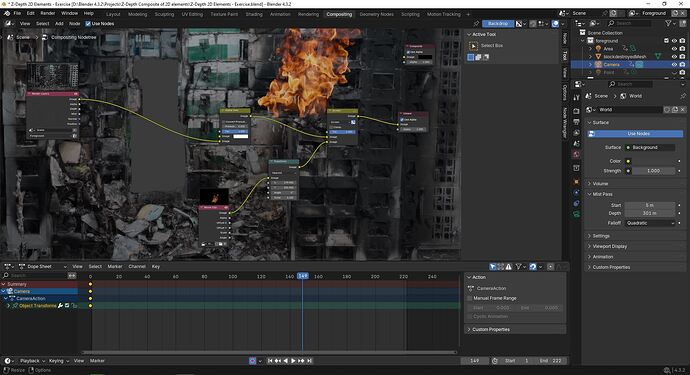Click the preview range clock icon
Screen dimensions: 690x375
pos(495,360)
